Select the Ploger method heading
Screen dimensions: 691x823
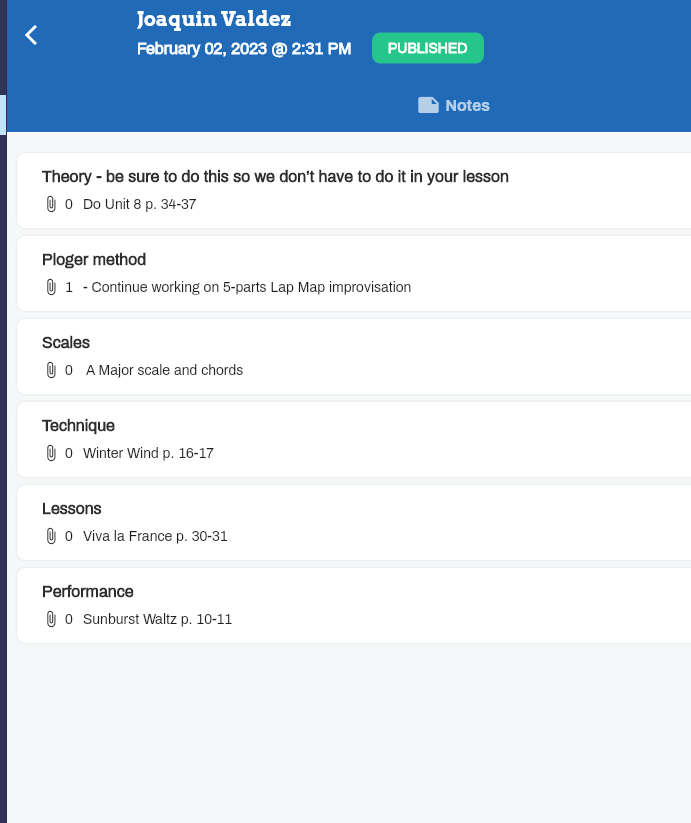(94, 259)
